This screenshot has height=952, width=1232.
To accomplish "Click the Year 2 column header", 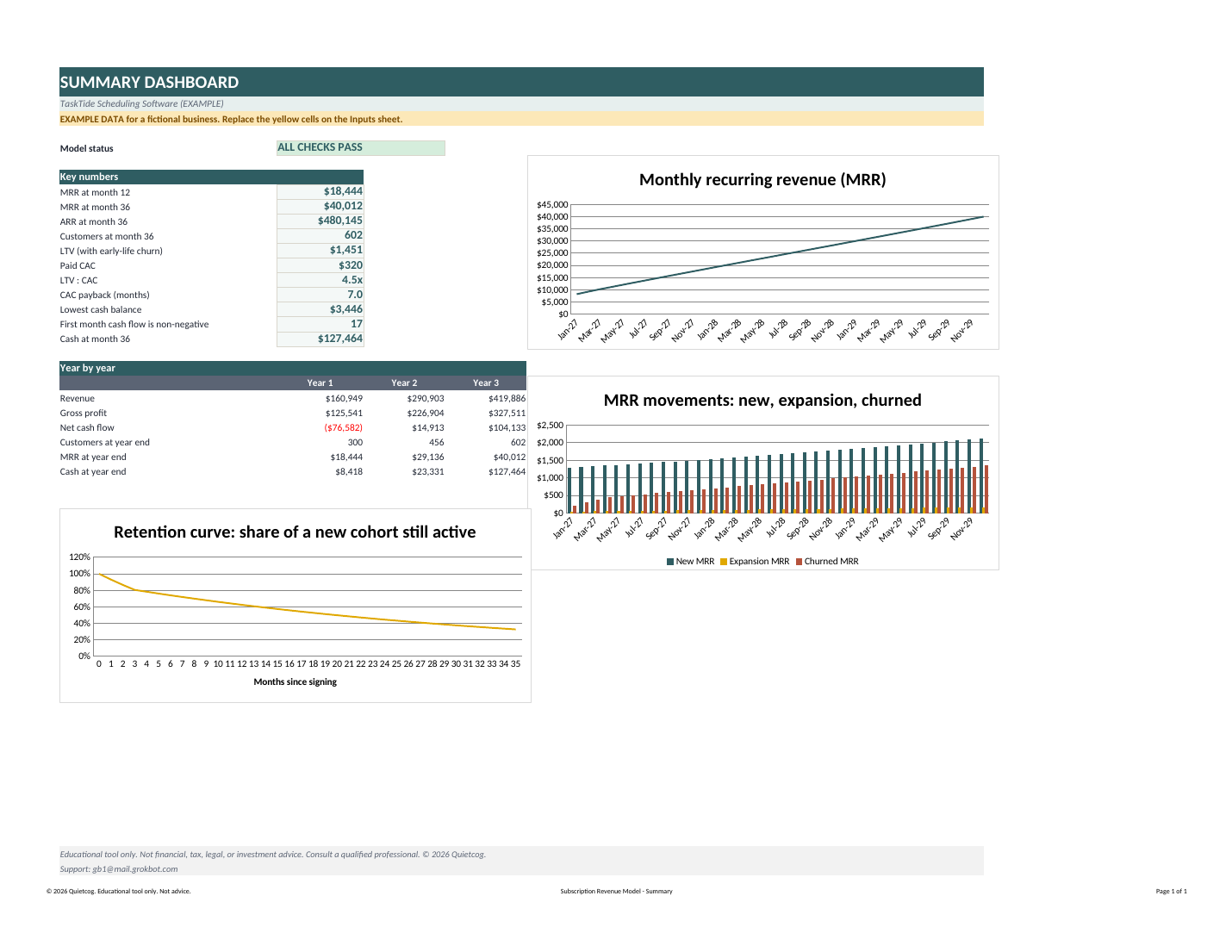I will (404, 383).
